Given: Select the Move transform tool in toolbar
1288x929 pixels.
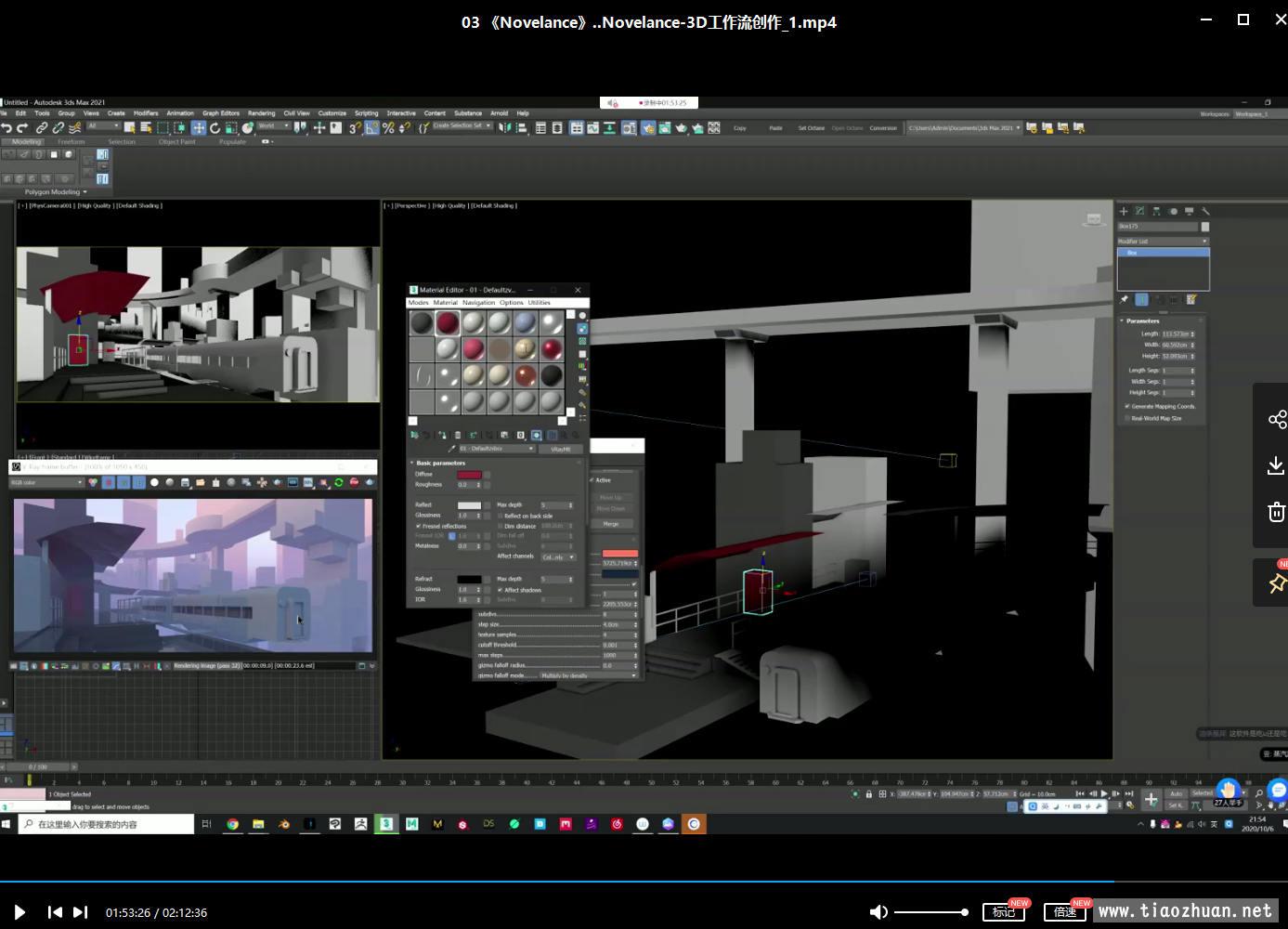Looking at the screenshot, I should [x=199, y=128].
